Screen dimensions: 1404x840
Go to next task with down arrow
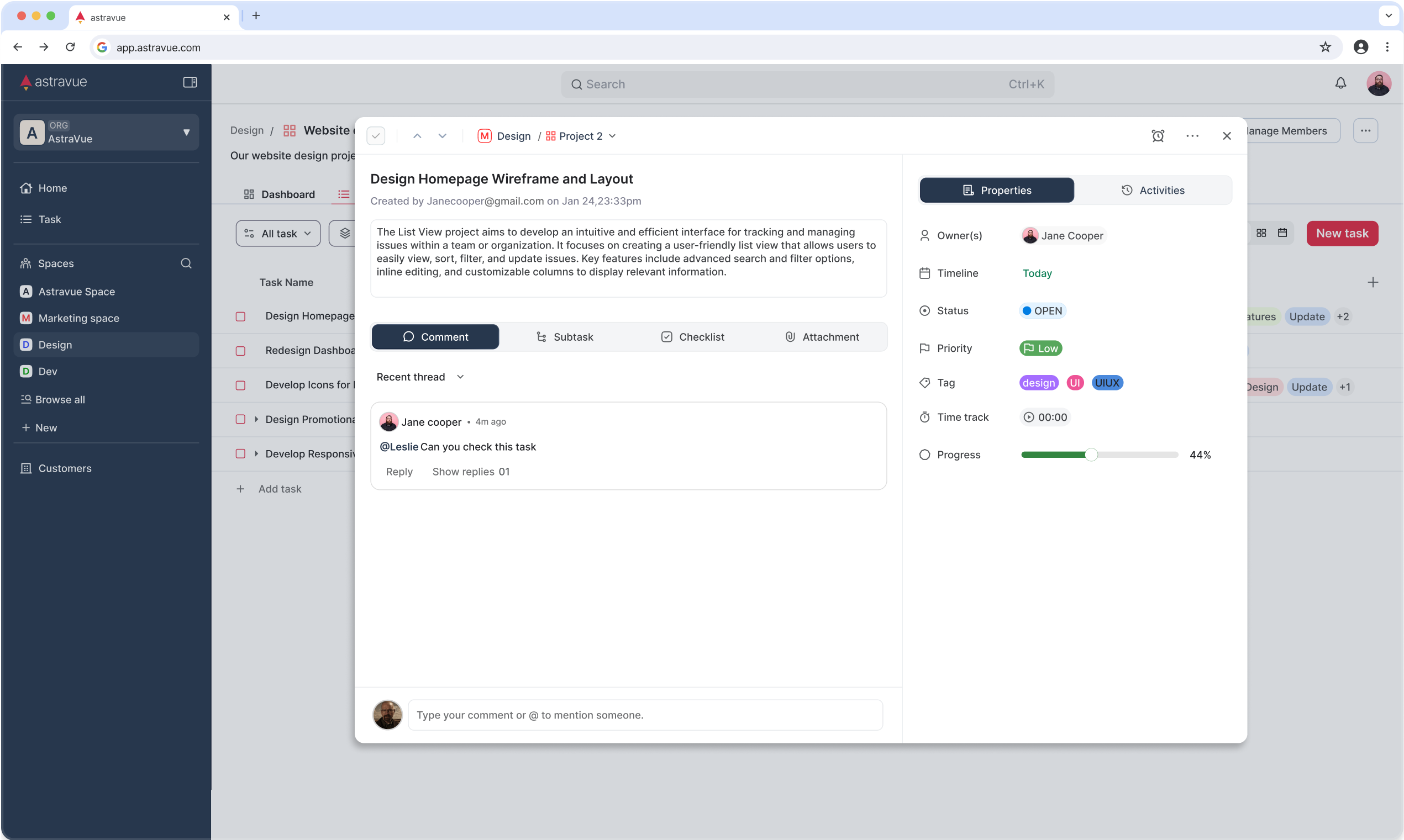442,136
